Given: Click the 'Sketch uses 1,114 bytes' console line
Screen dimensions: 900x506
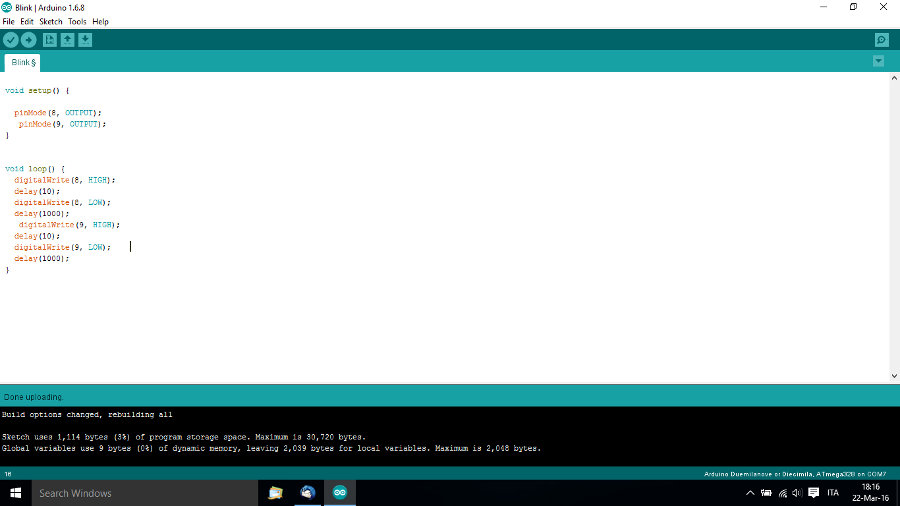Looking at the screenshot, I should point(184,437).
